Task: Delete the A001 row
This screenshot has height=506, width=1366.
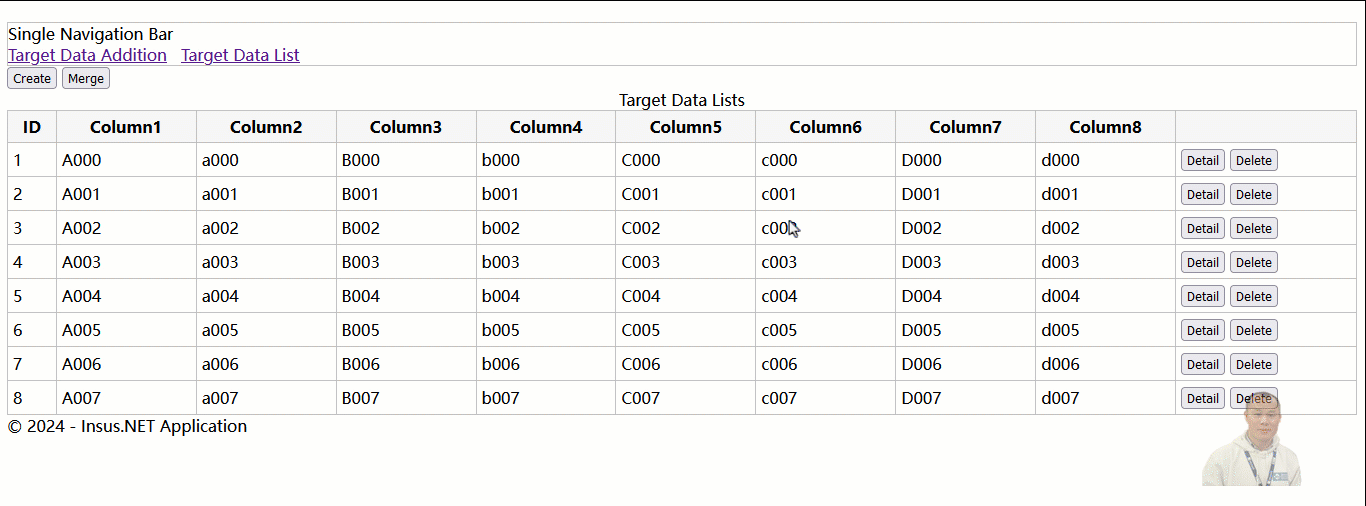Action: tap(1254, 194)
